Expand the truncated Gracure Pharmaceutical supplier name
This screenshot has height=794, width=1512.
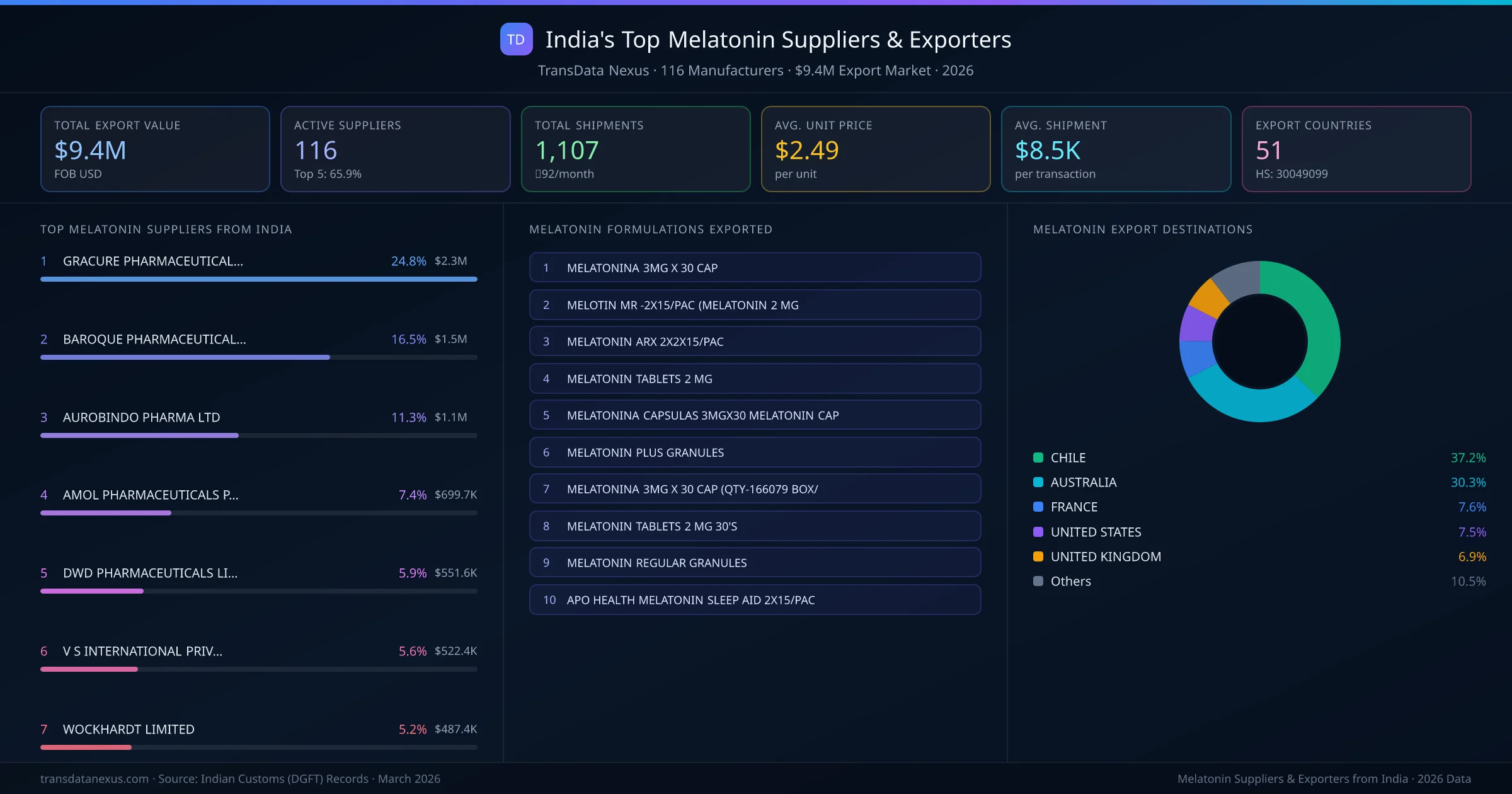coord(152,260)
